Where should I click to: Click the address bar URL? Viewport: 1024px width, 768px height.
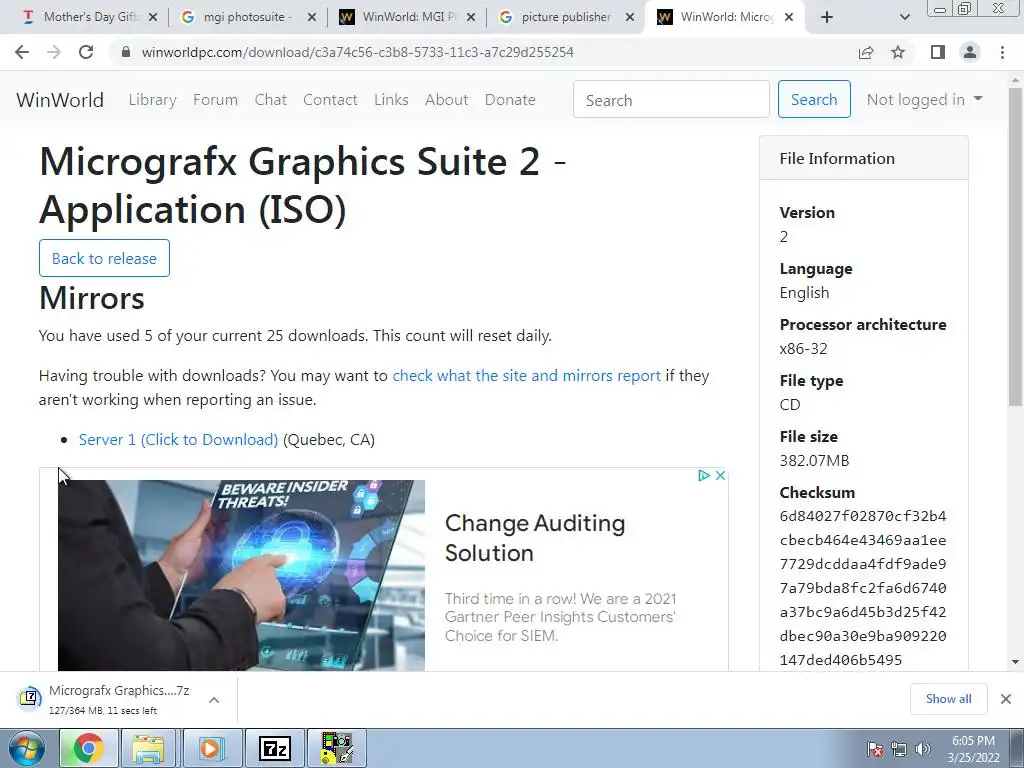coord(357,52)
